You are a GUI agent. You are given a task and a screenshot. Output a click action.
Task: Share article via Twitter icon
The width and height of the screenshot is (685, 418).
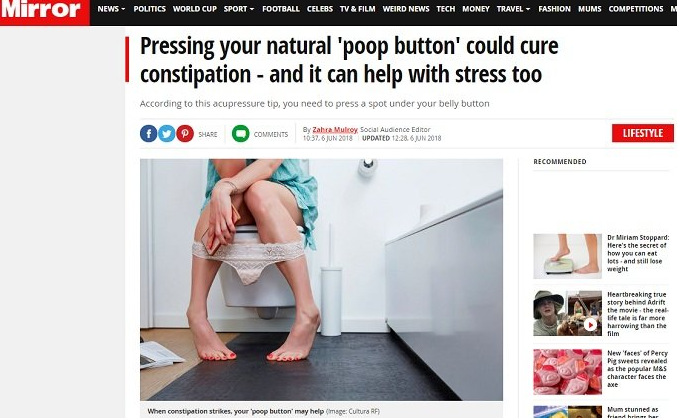click(x=166, y=134)
